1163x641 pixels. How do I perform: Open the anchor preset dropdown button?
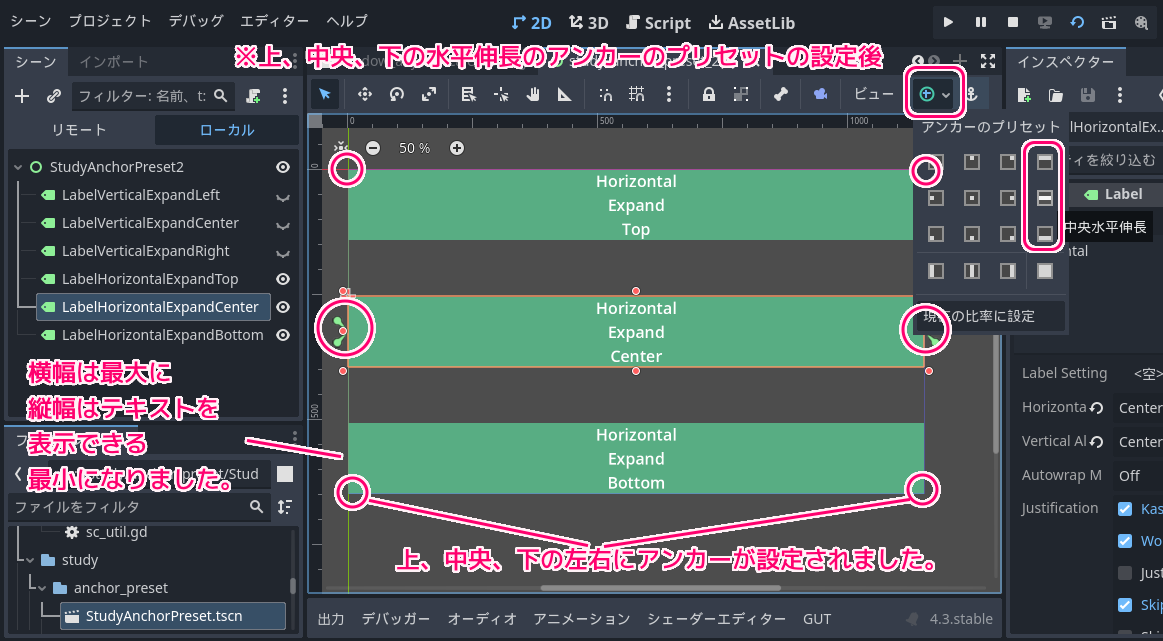(934, 94)
